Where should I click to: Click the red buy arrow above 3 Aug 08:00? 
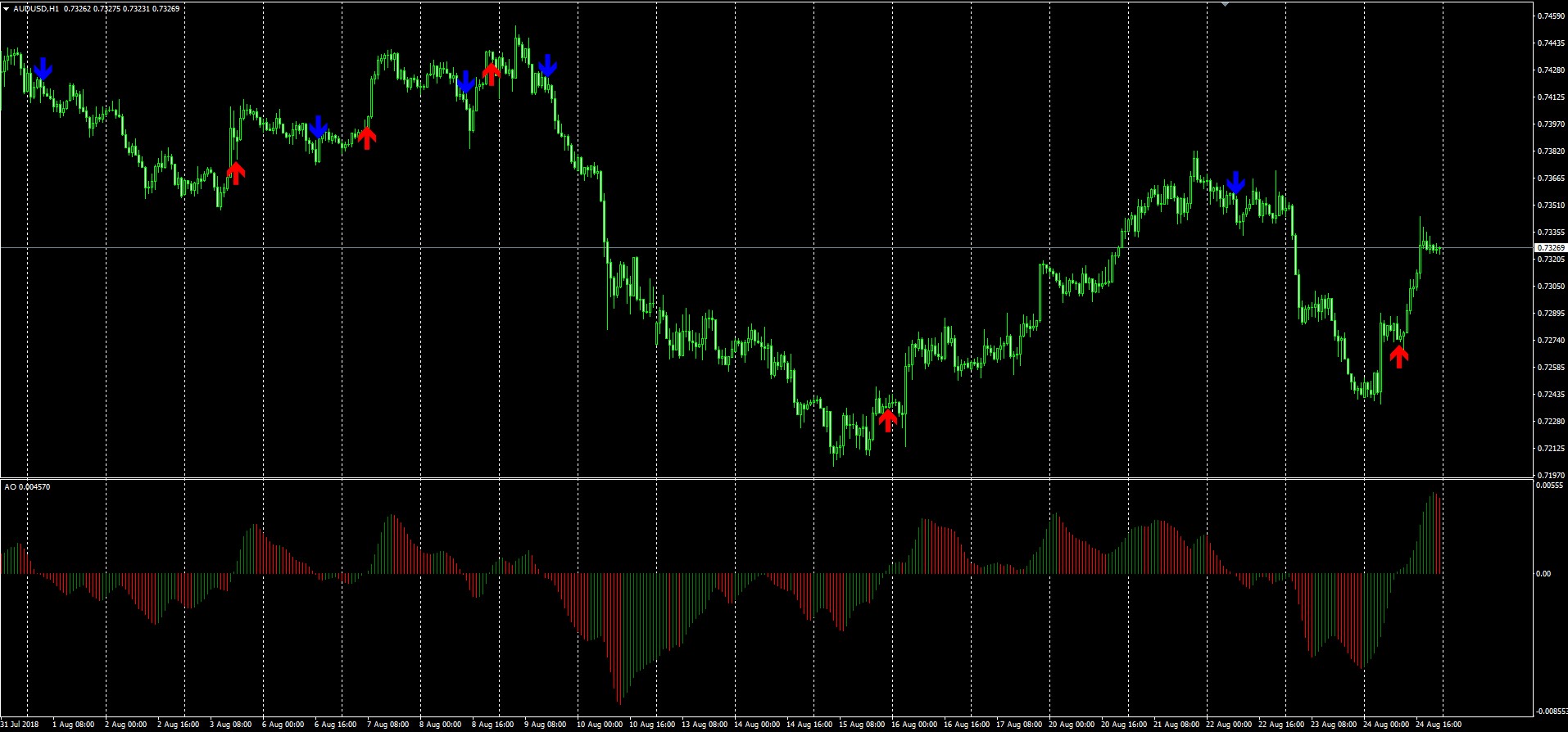(x=236, y=173)
